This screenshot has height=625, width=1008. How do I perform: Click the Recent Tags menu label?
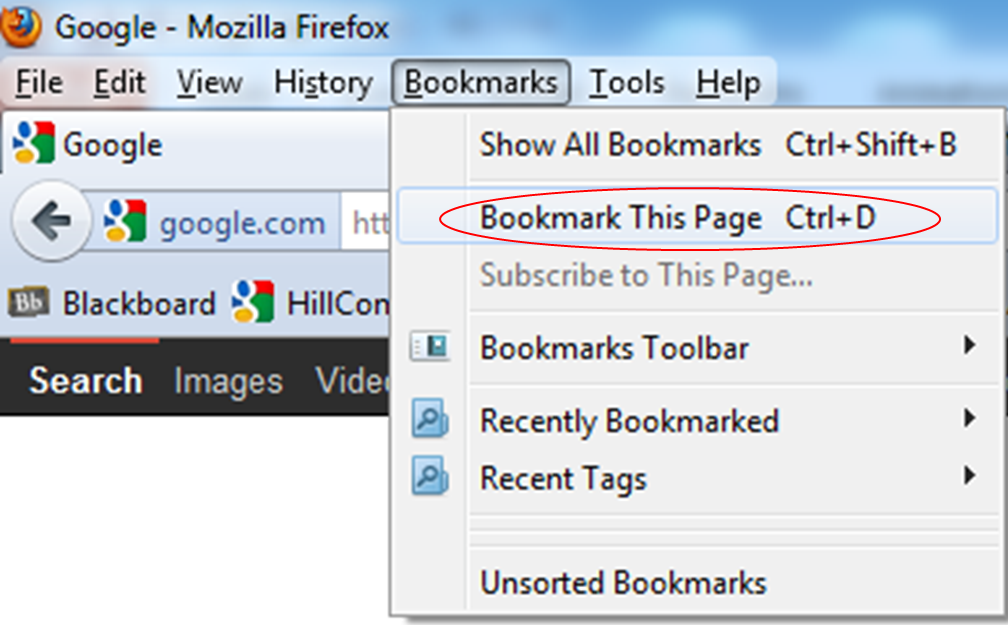563,479
